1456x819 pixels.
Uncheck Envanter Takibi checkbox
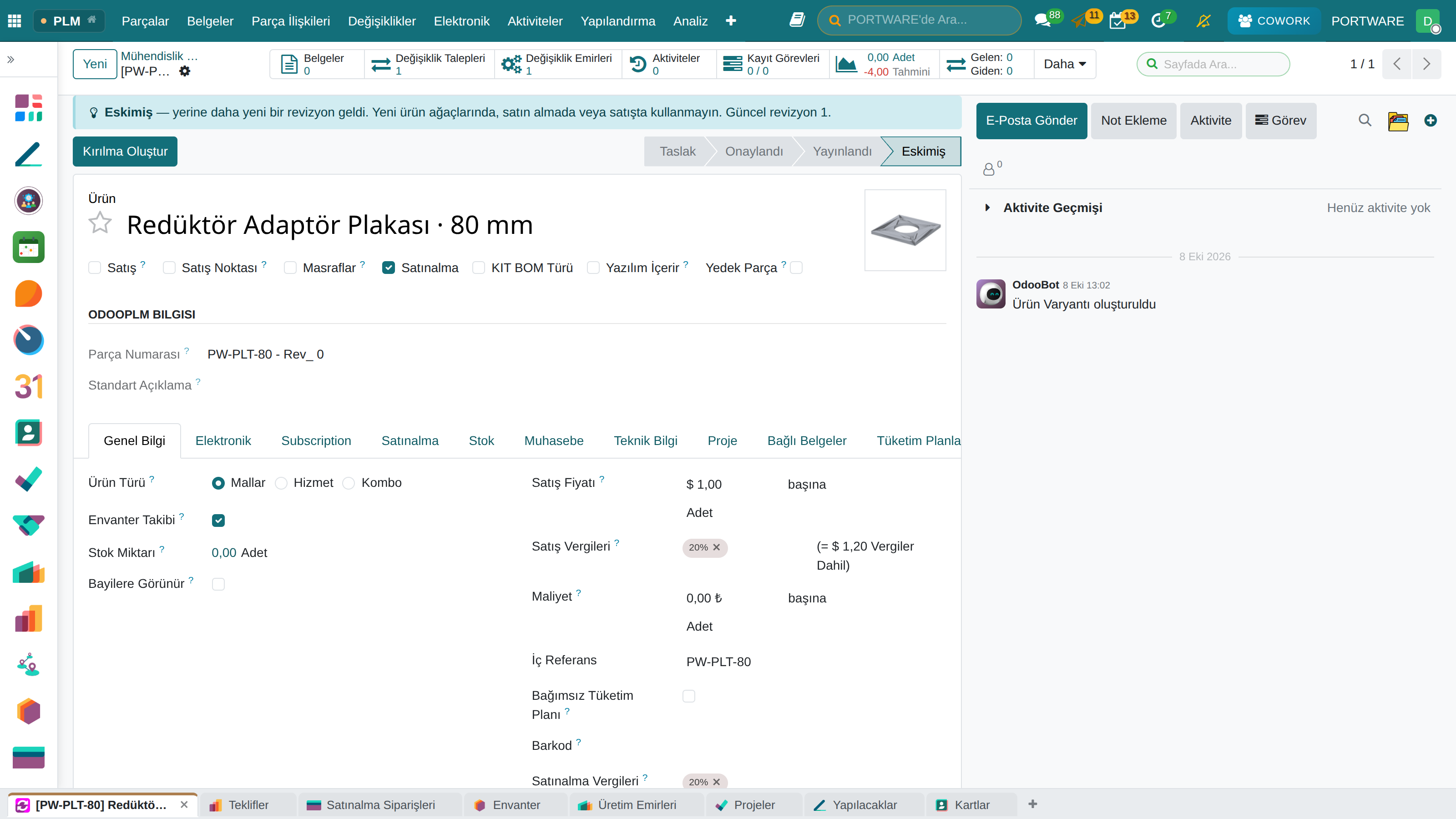tap(218, 521)
